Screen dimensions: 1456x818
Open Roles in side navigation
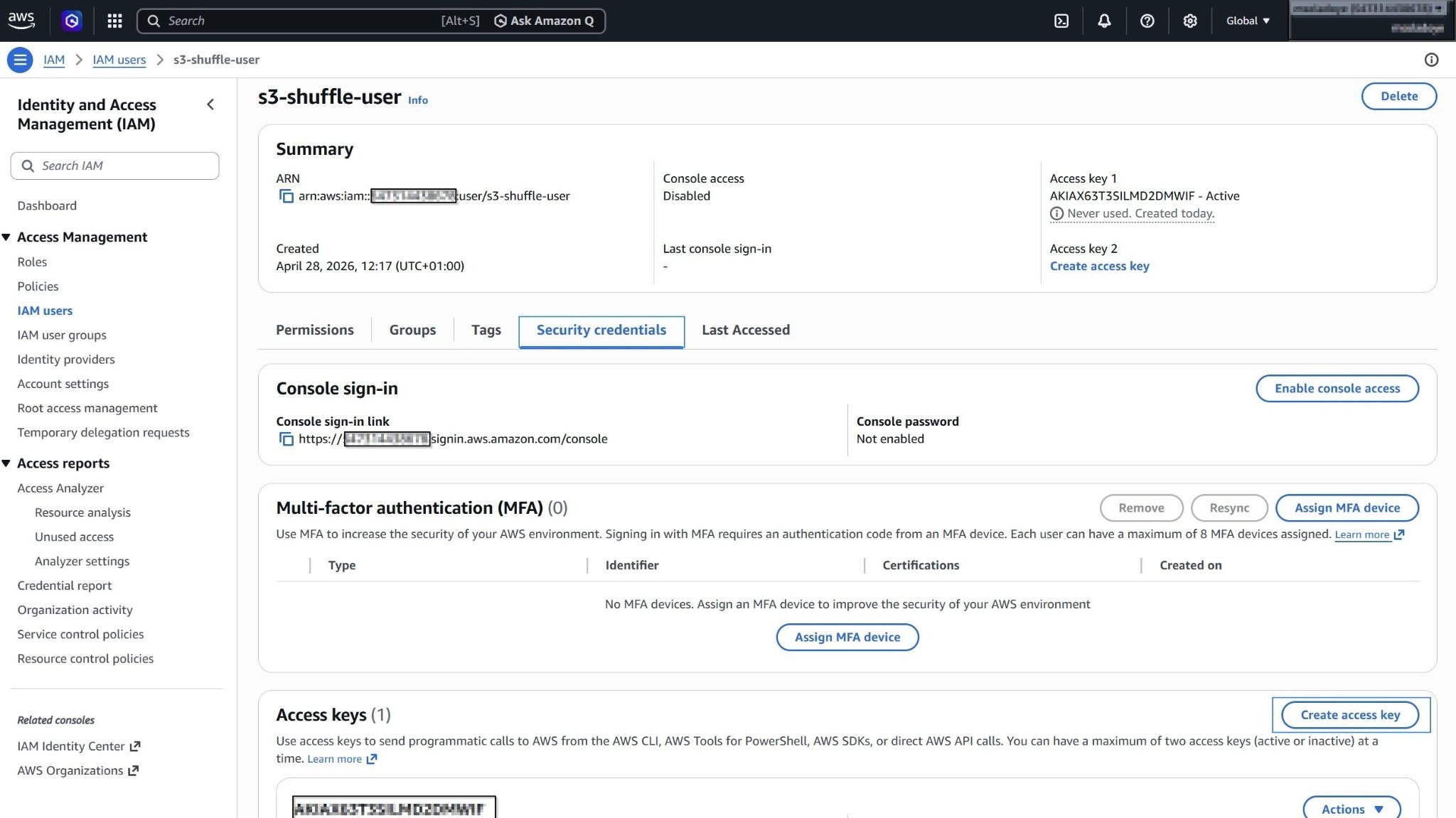32,262
